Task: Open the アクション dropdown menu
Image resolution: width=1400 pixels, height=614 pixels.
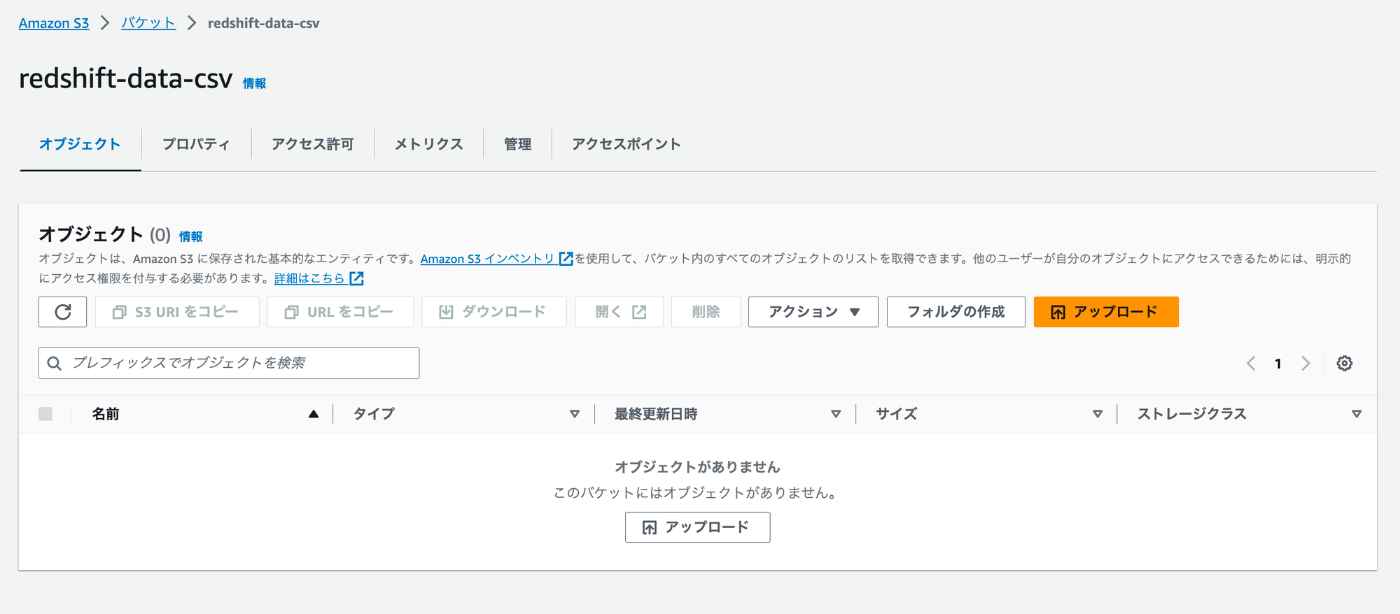Action: point(813,312)
